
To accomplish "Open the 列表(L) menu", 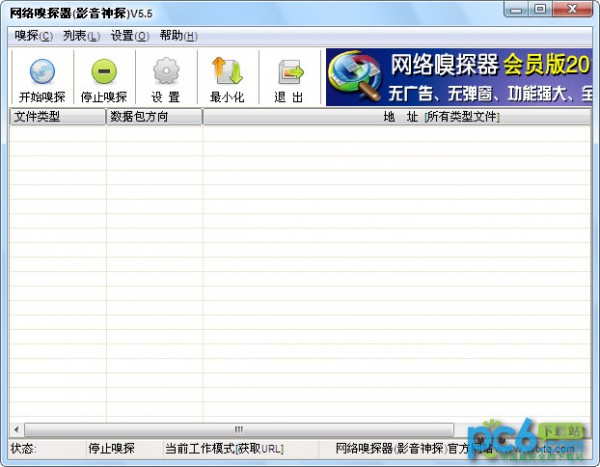I will (x=81, y=36).
